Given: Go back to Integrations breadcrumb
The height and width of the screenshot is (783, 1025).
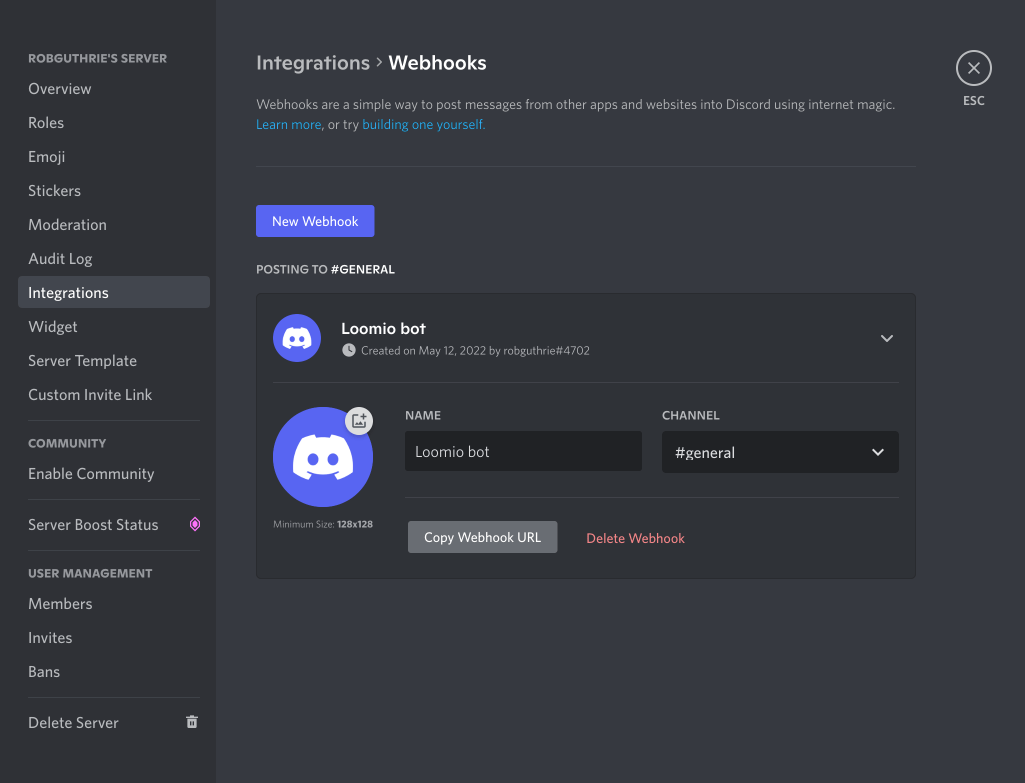Looking at the screenshot, I should 313,63.
